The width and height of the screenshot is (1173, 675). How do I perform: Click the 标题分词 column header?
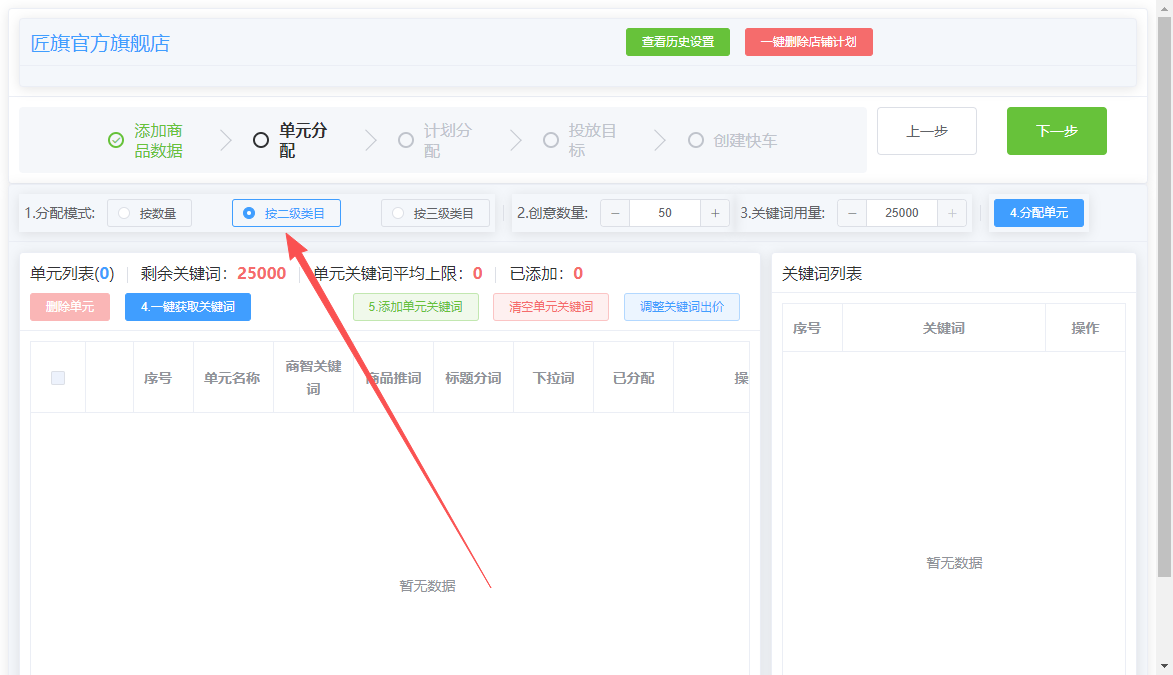coord(473,378)
